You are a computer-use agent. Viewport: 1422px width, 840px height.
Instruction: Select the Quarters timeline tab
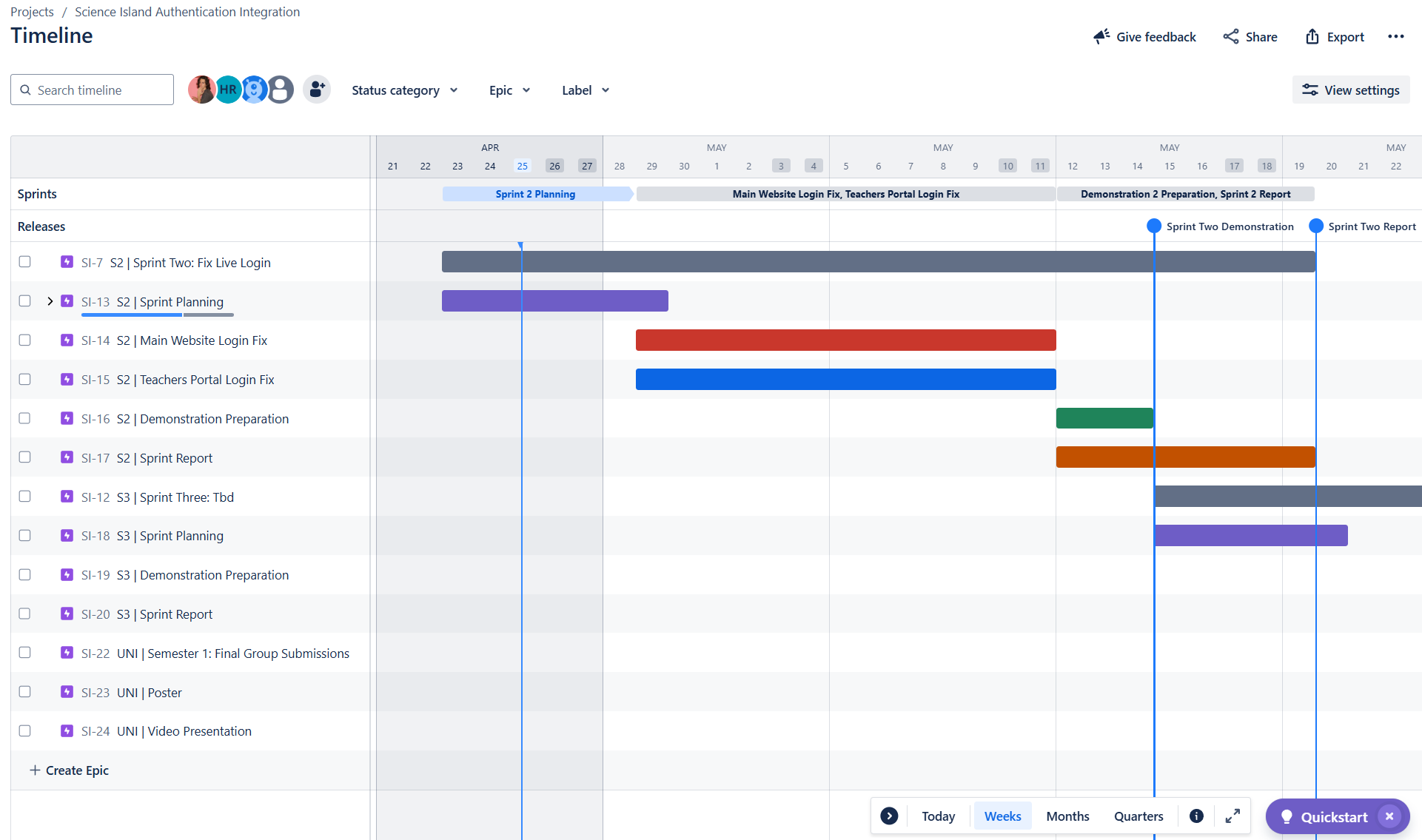pyautogui.click(x=1138, y=816)
